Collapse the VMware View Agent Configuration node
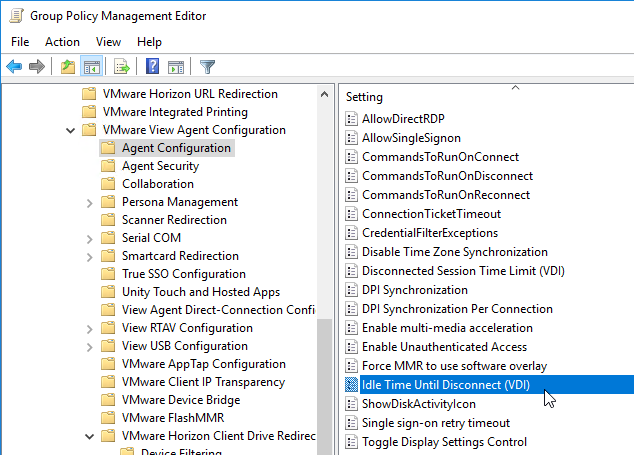 (71, 131)
